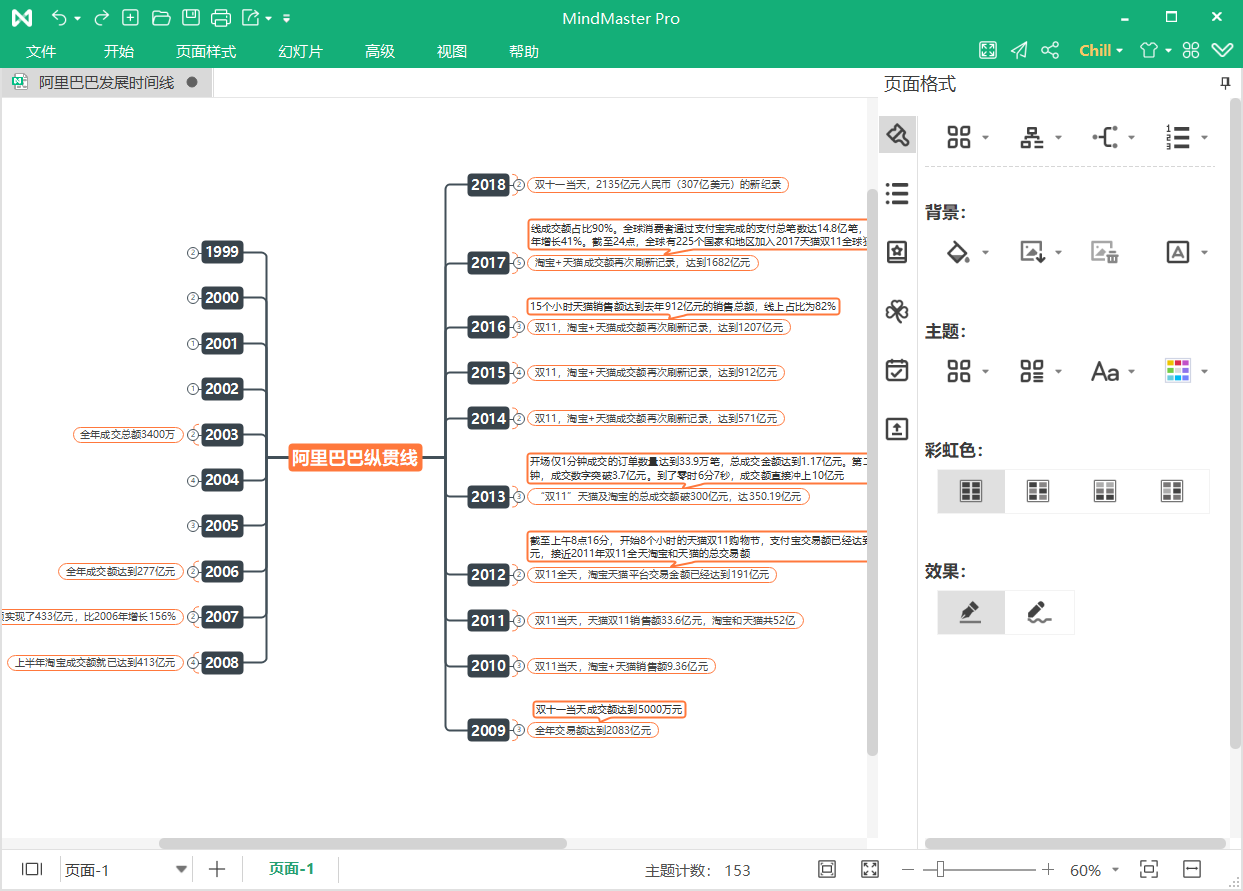The height and width of the screenshot is (891, 1243).
Task: Select the 2008 year topic node
Action: 222,662
